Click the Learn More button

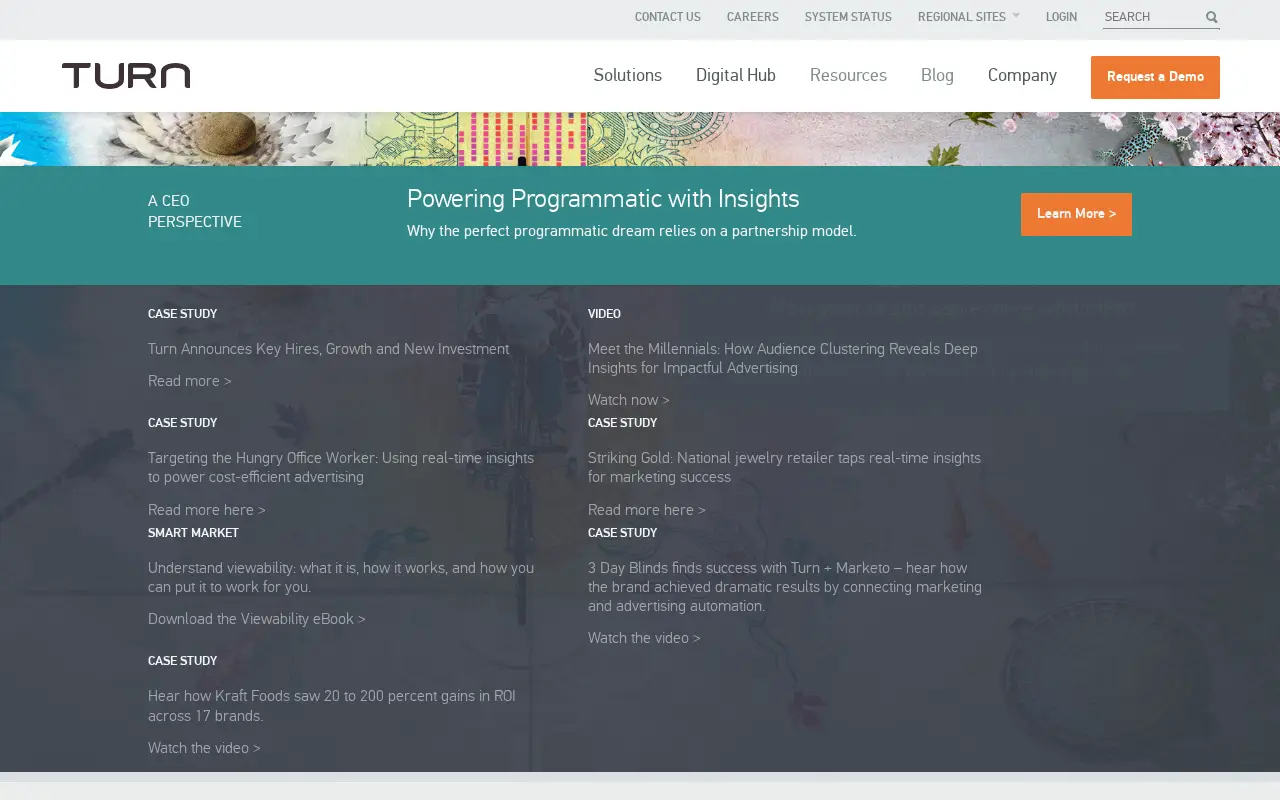[x=1076, y=214]
